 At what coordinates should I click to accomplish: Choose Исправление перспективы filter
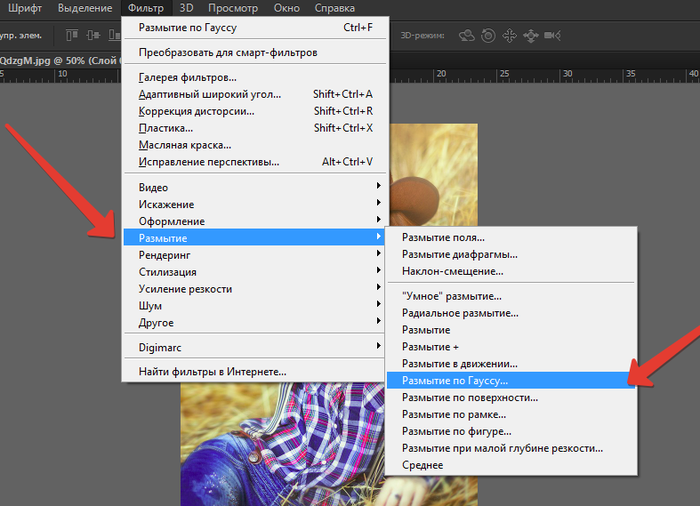click(x=255, y=162)
